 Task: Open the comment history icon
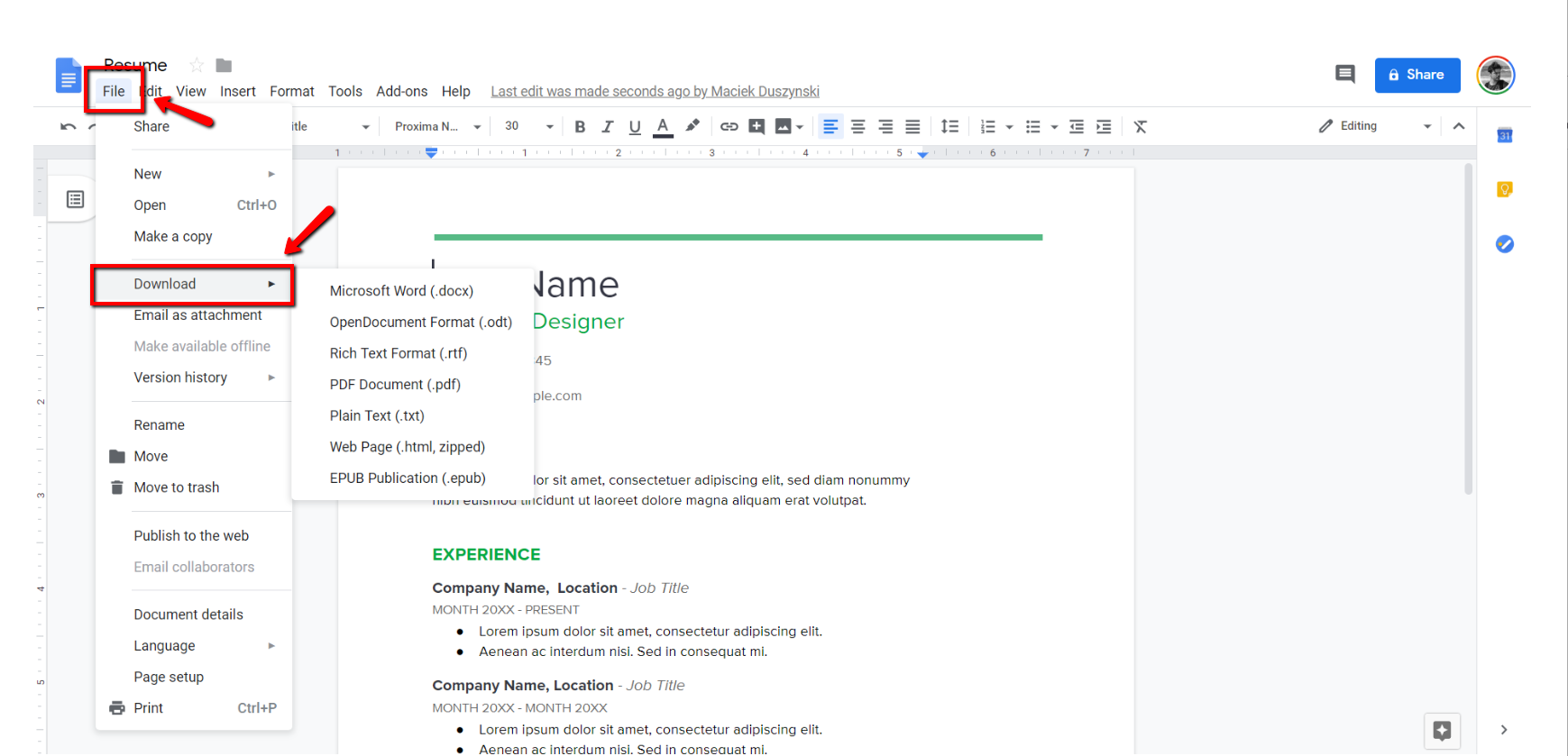[1345, 75]
